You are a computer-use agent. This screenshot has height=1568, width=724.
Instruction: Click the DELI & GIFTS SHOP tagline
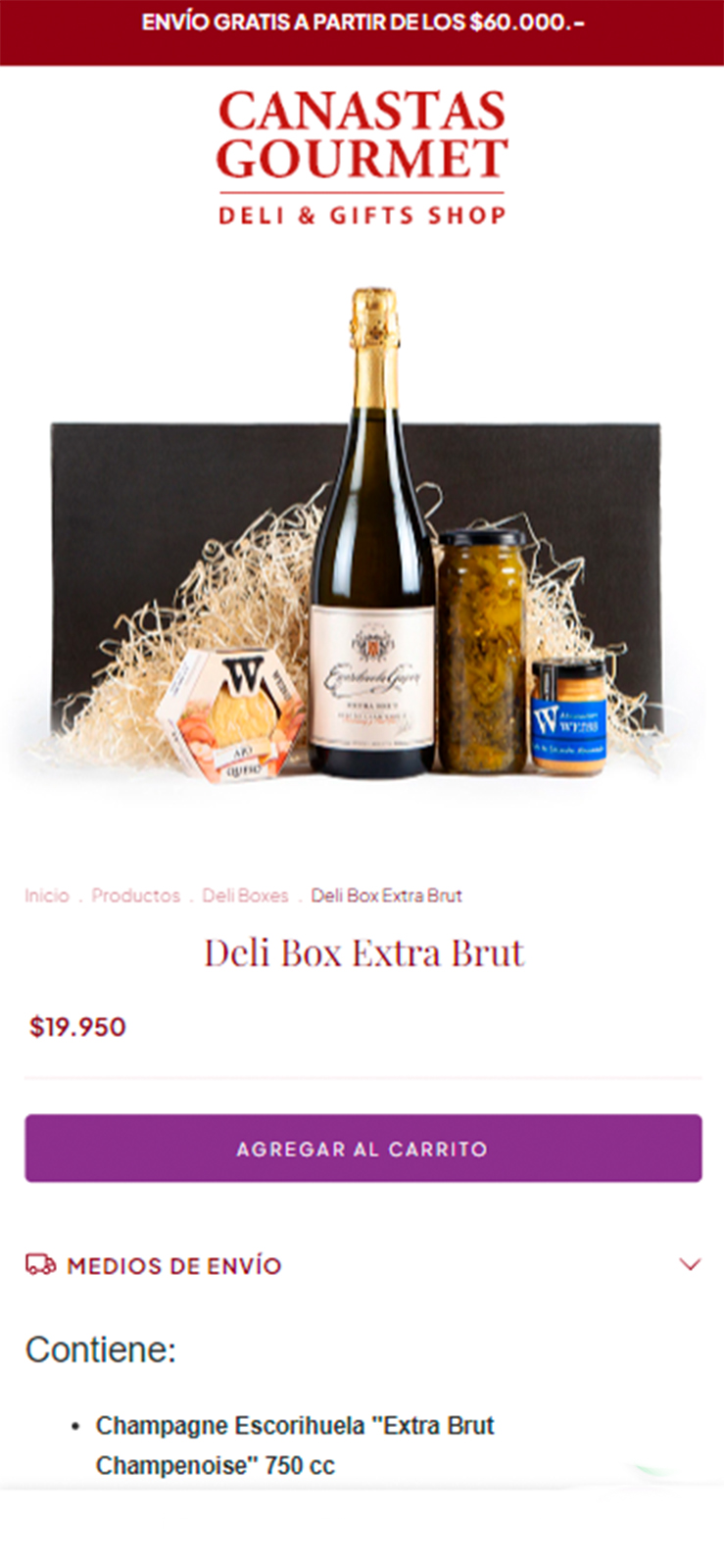pyautogui.click(x=362, y=215)
